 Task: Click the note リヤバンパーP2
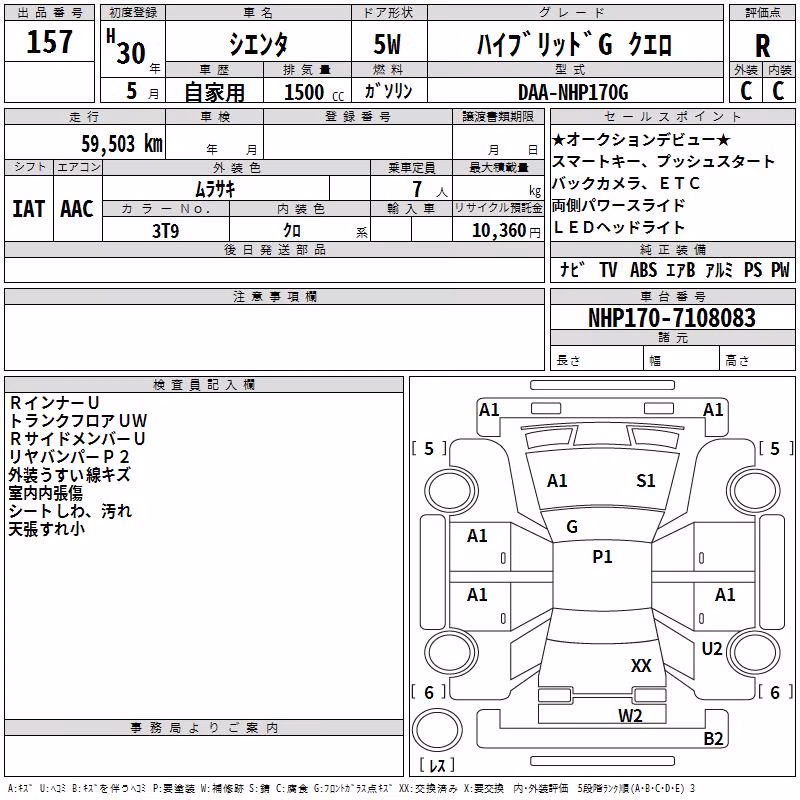click(x=69, y=457)
